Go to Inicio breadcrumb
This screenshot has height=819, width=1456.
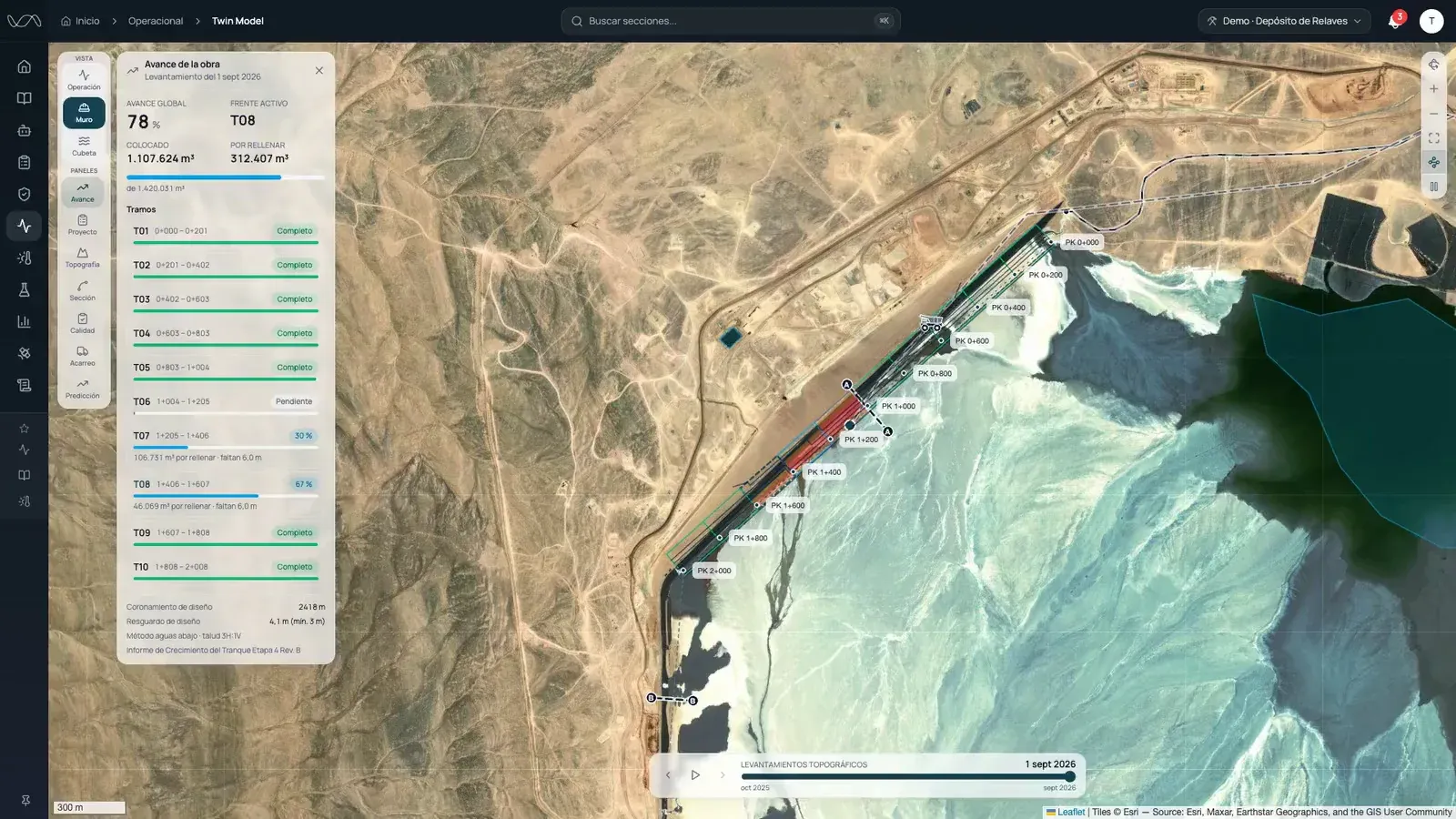[80, 21]
